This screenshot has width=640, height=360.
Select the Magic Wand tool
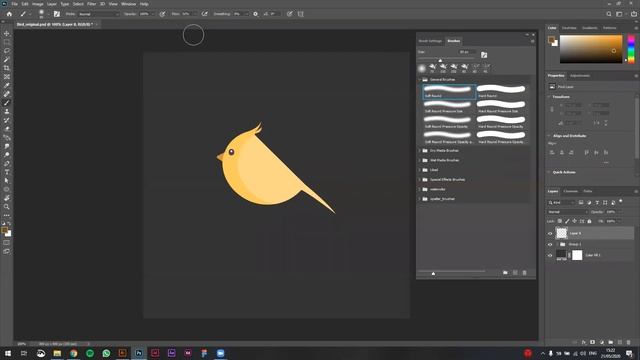click(x=7, y=60)
